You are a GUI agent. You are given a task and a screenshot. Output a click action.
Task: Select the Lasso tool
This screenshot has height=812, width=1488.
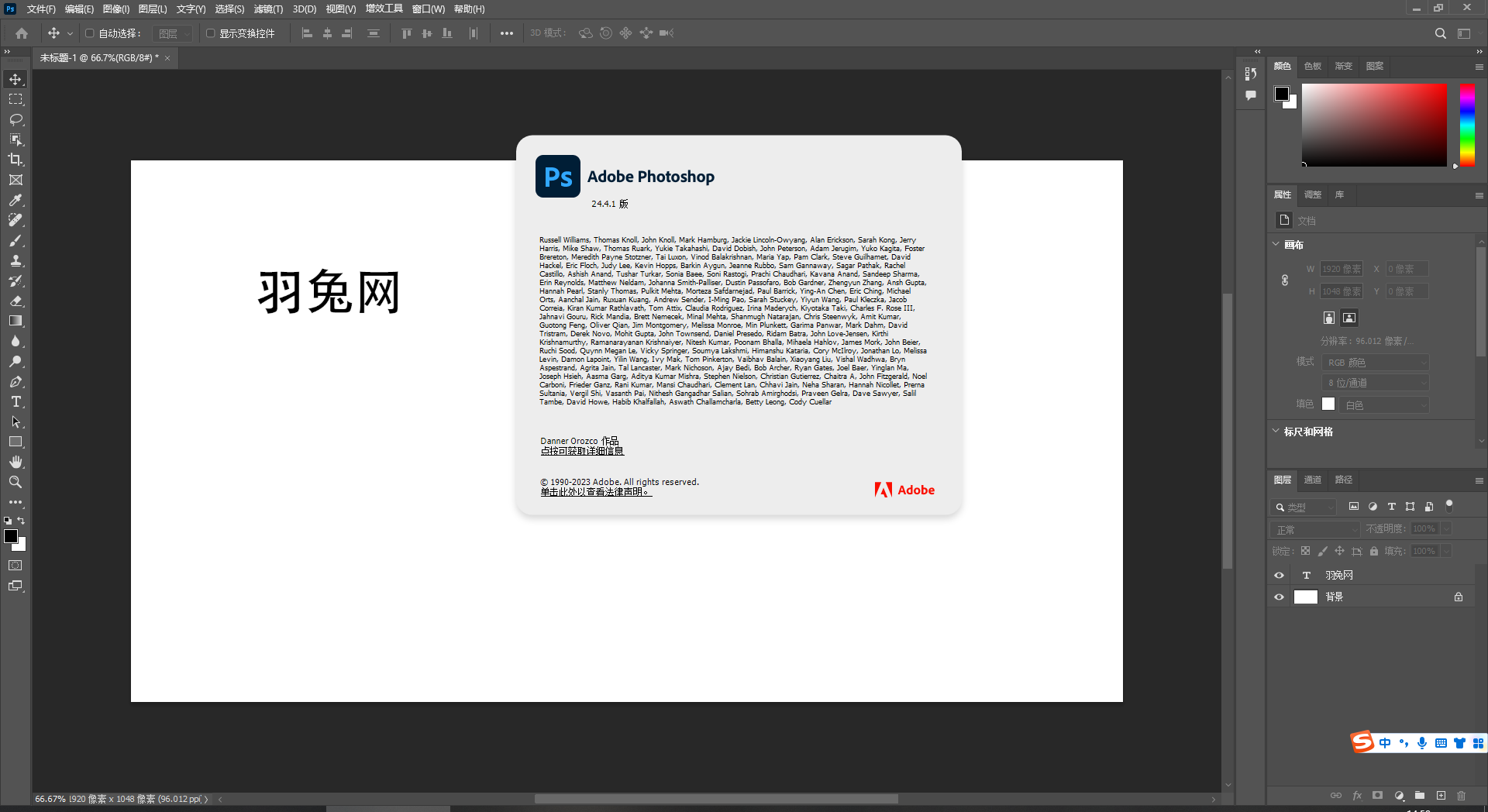coord(15,119)
